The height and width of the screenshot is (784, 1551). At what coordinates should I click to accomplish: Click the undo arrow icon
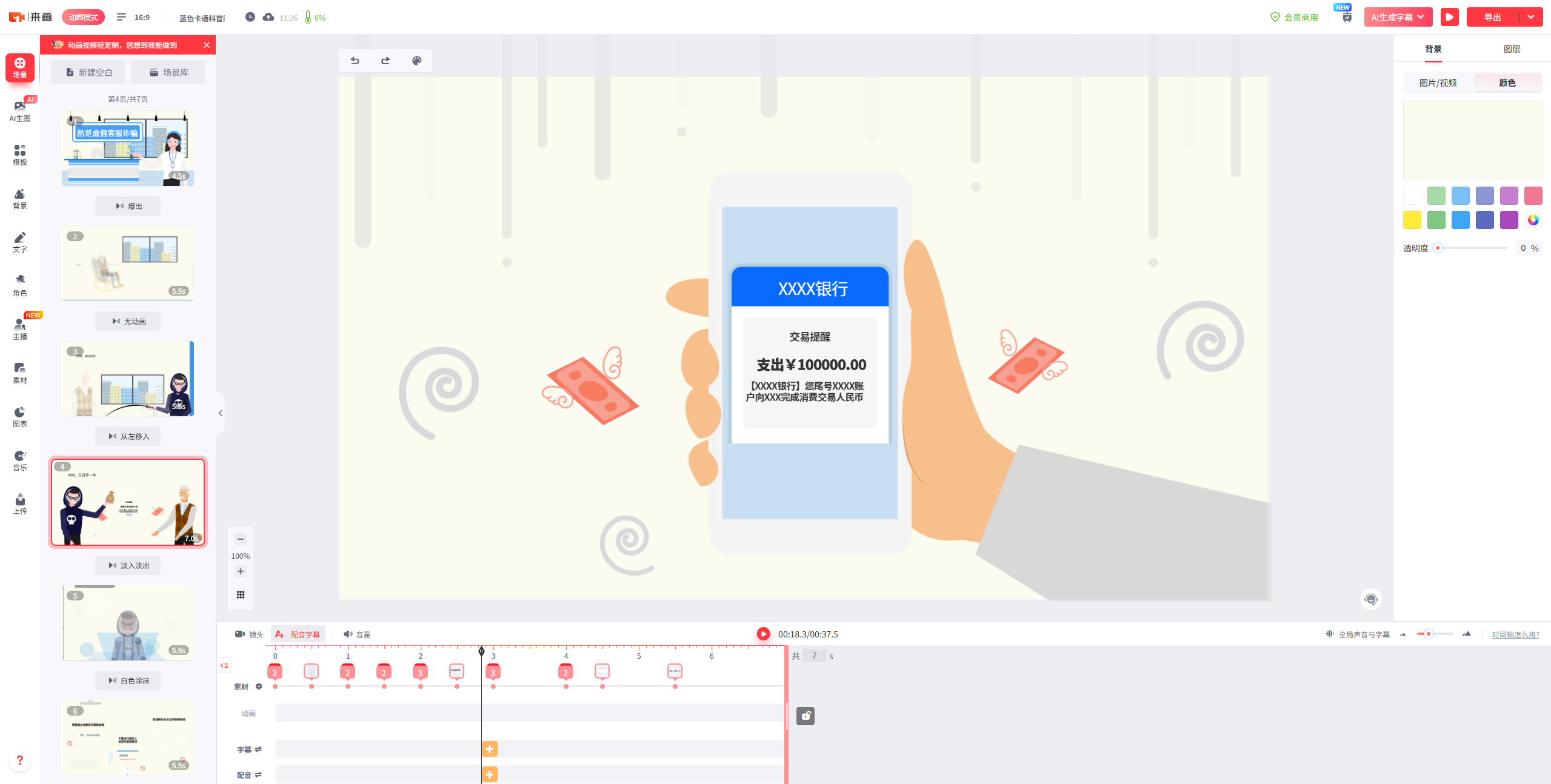click(355, 61)
